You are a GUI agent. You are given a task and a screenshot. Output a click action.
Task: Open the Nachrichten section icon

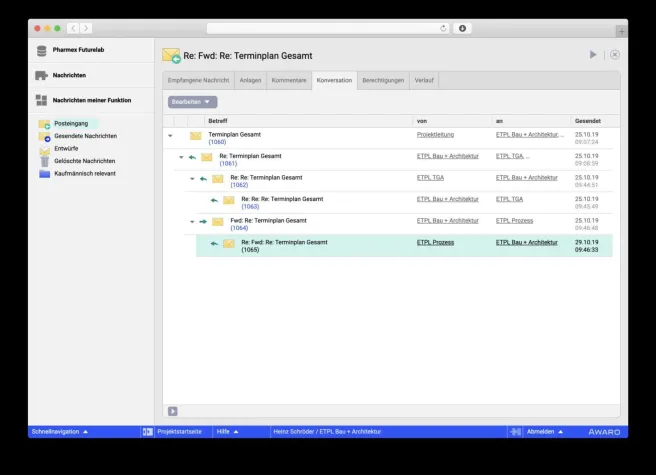[x=41, y=76]
